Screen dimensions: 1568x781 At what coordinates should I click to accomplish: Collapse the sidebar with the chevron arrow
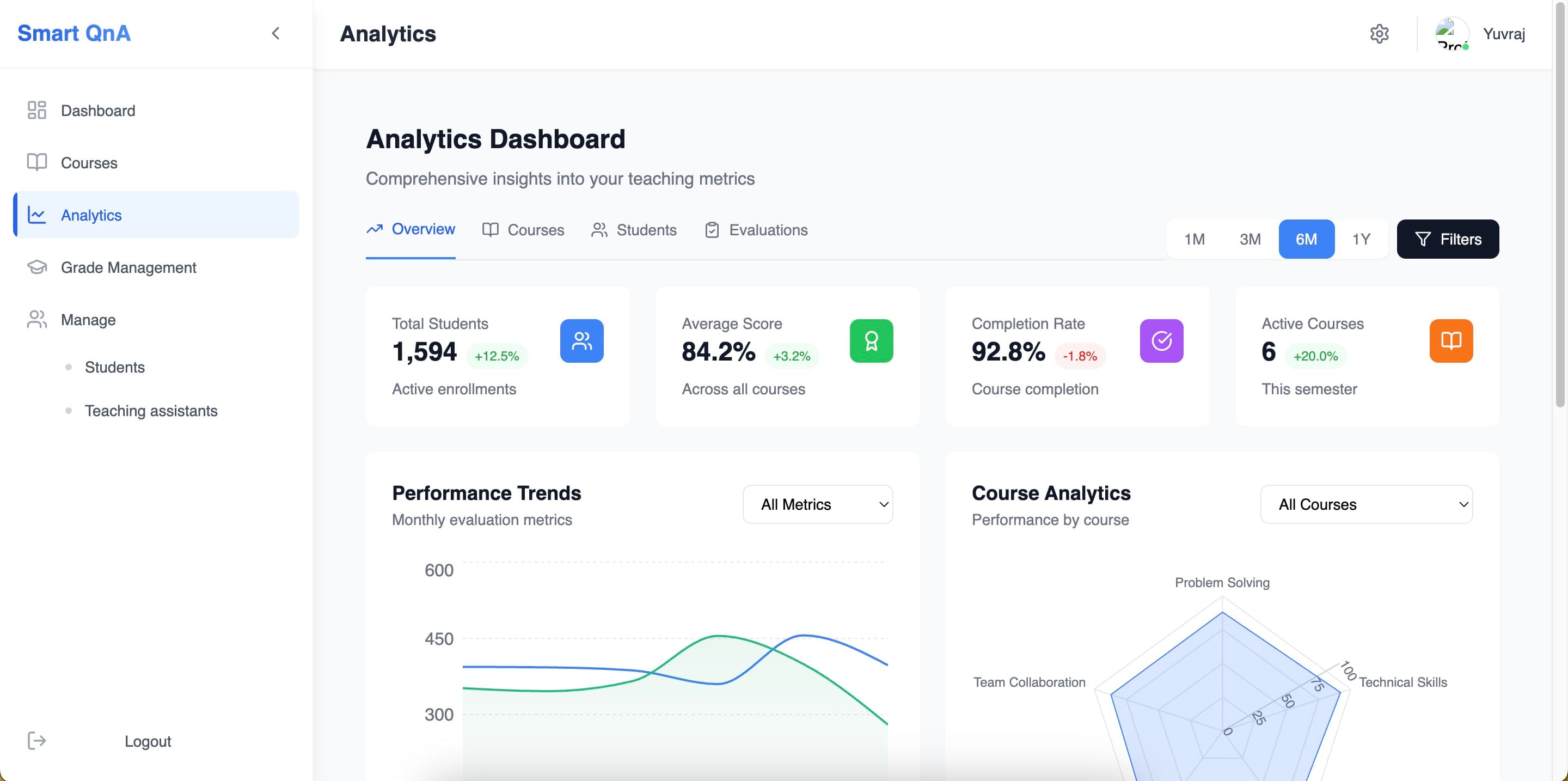[x=275, y=33]
